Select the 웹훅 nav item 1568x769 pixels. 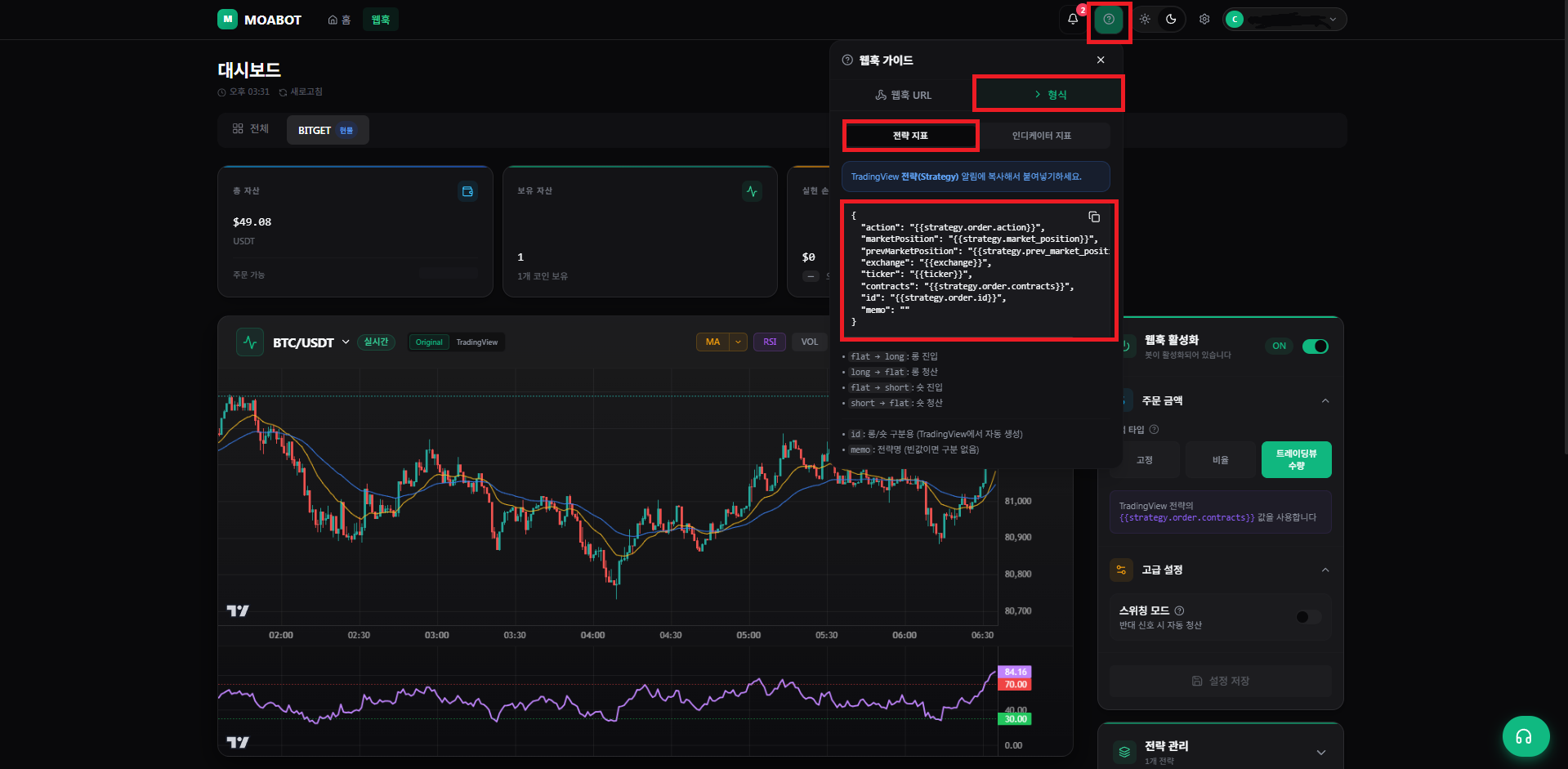click(x=381, y=20)
